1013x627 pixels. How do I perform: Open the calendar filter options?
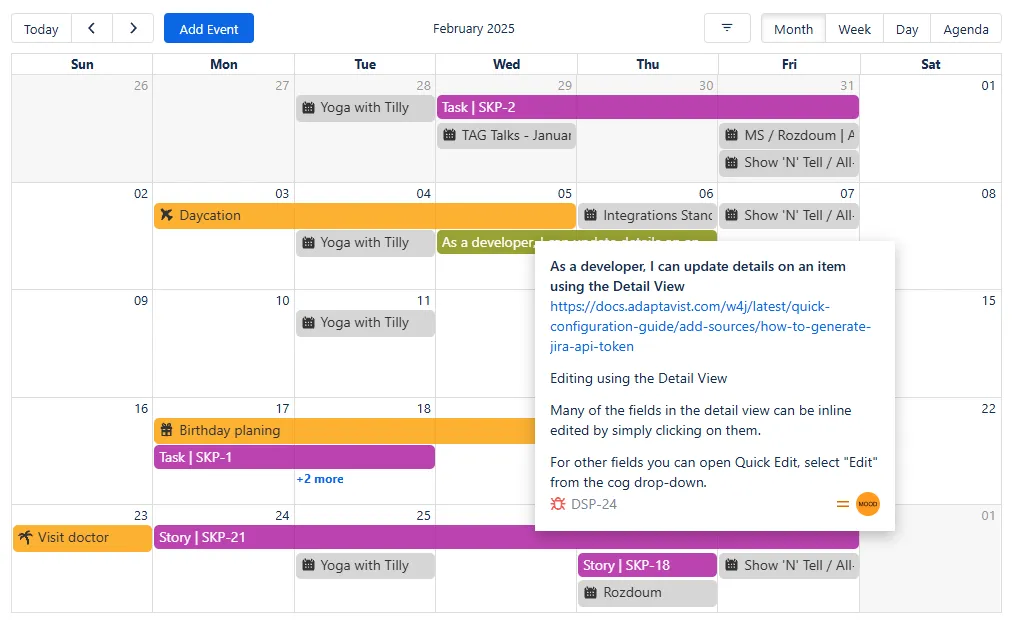[x=727, y=28]
